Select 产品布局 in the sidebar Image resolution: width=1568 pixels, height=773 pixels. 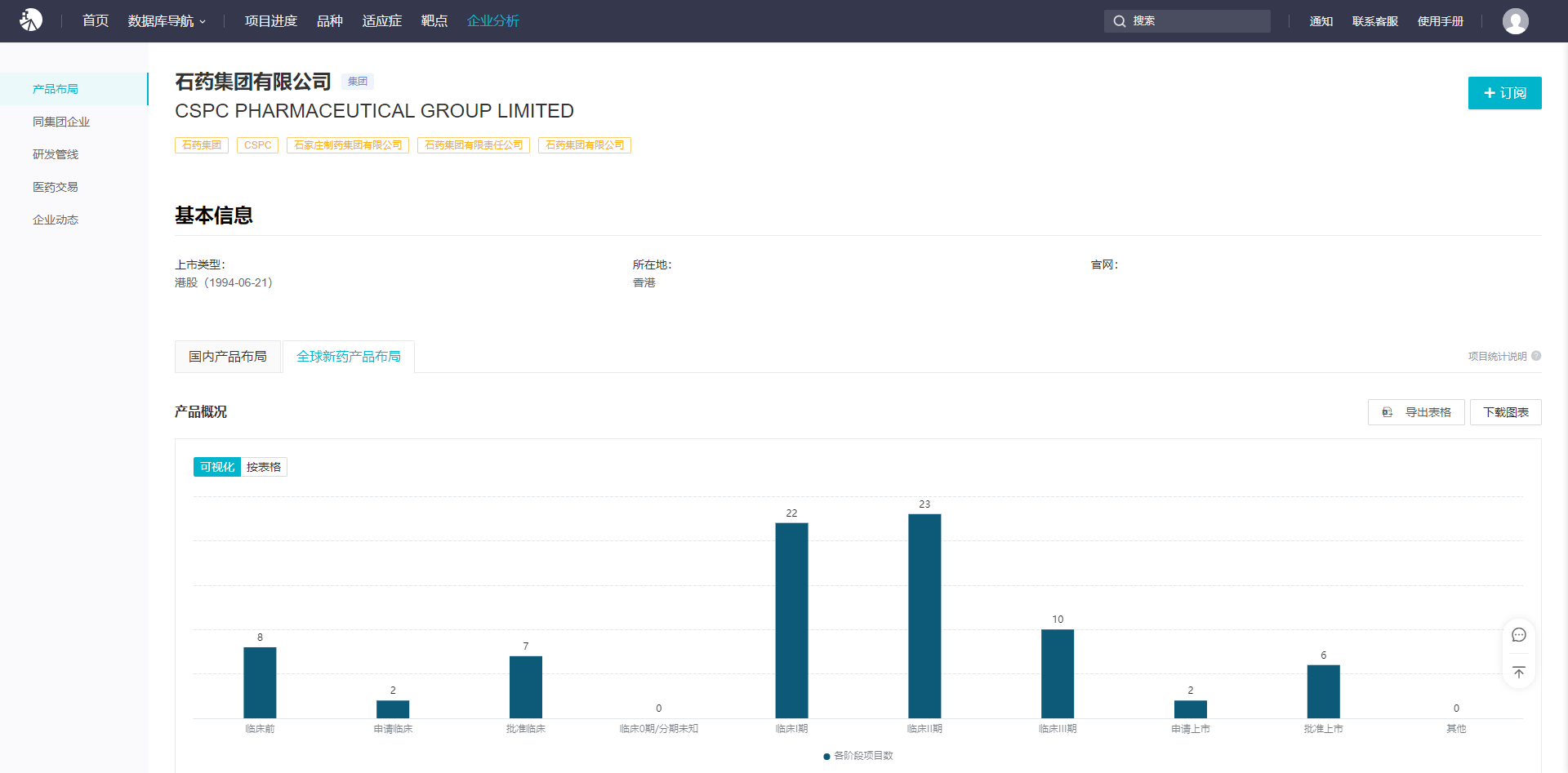[73, 89]
